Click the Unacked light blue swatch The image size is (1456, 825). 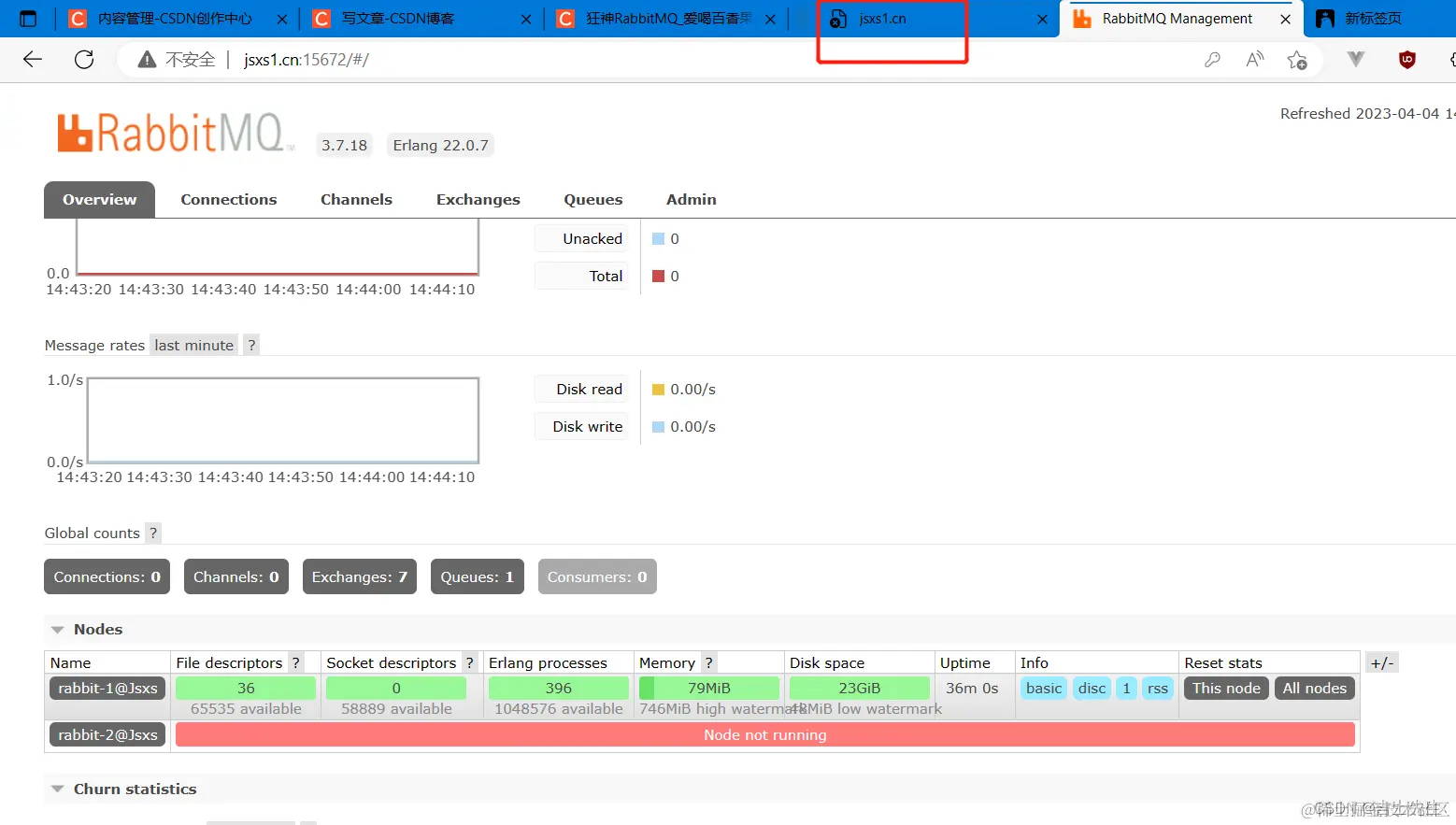point(658,239)
